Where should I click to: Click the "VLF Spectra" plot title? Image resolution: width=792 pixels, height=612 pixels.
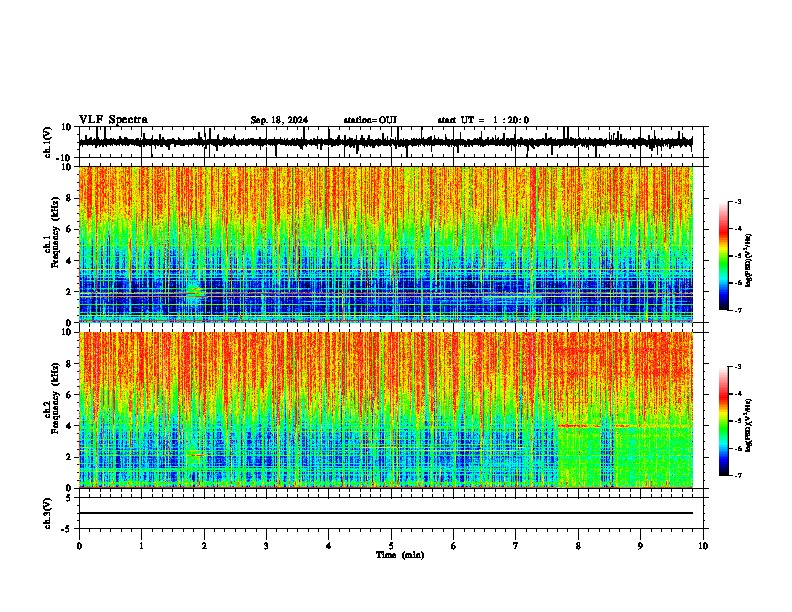pos(113,120)
